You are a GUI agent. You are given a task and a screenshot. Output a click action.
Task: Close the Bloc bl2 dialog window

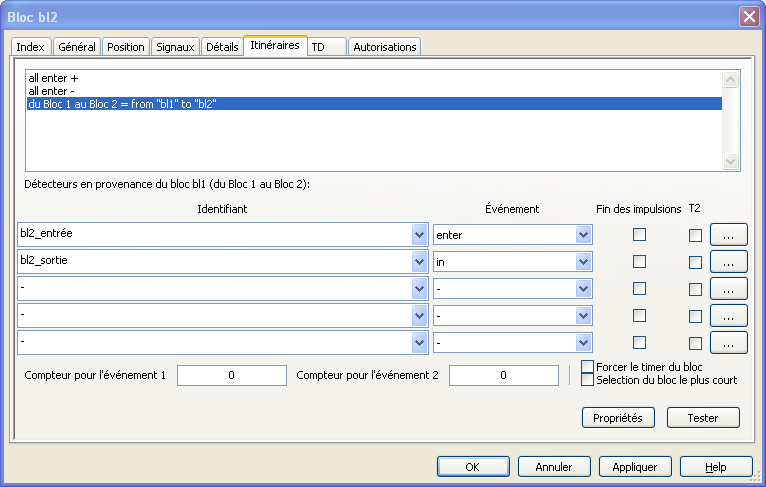tap(747, 17)
